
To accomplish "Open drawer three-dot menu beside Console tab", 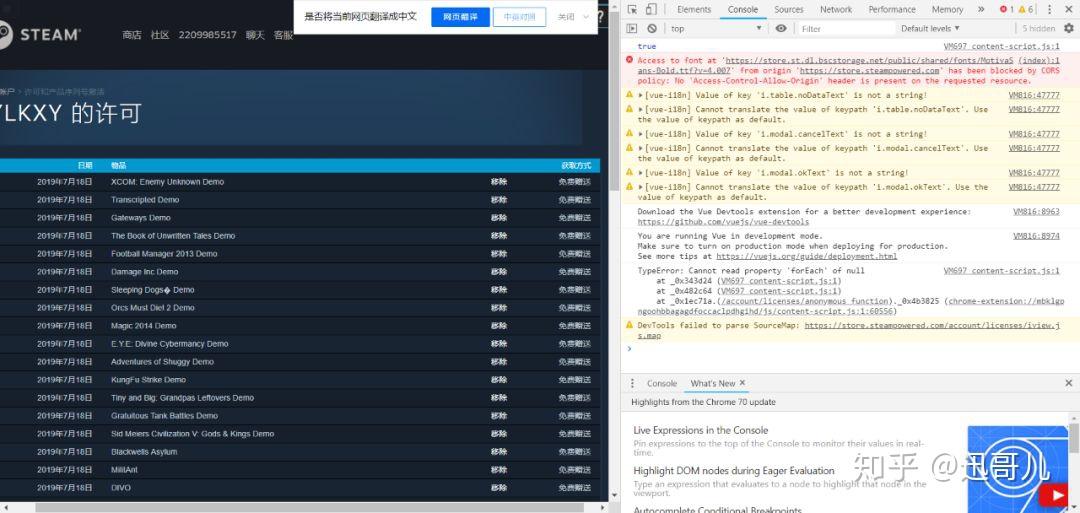I will [632, 384].
